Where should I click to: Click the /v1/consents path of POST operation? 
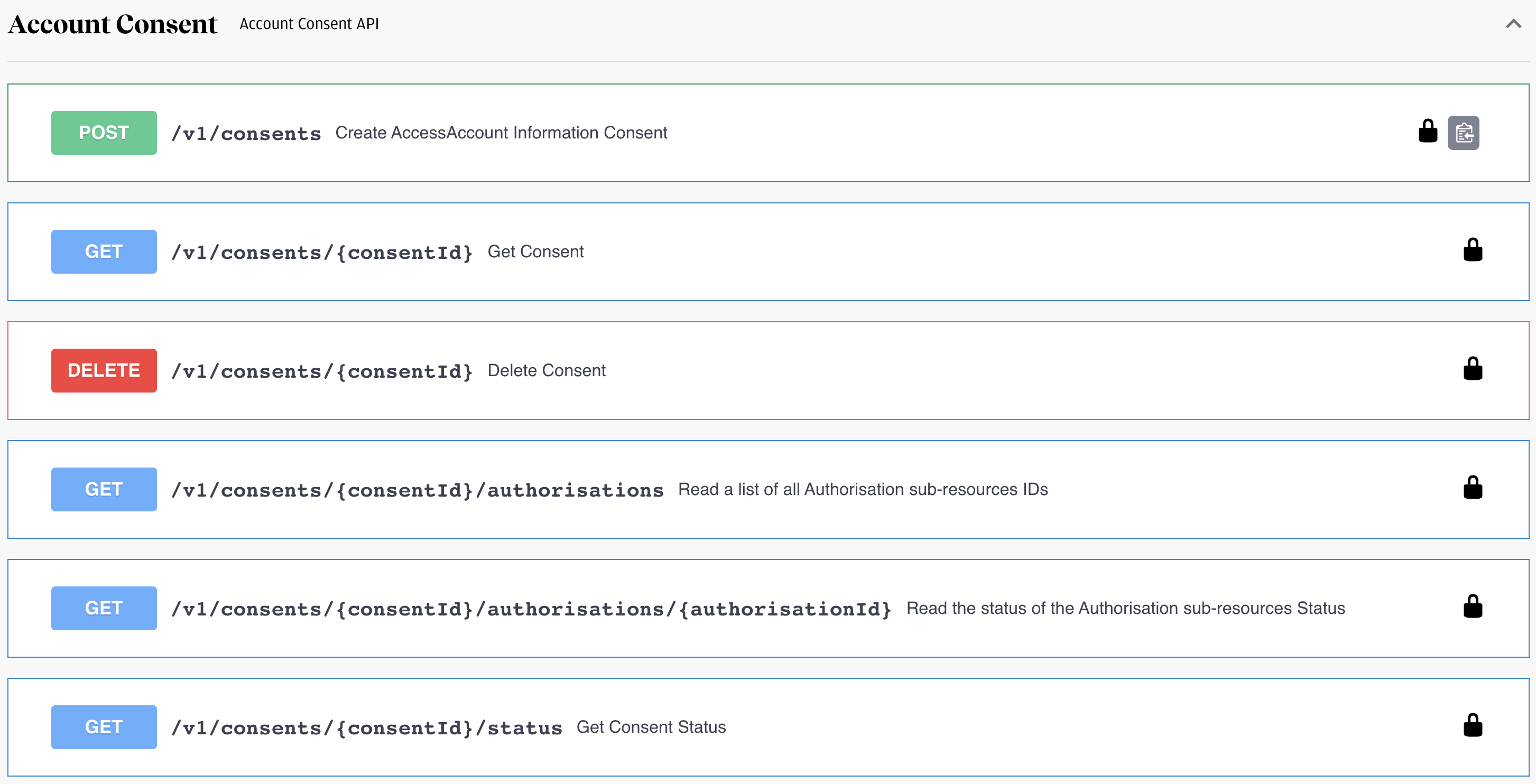pos(246,134)
